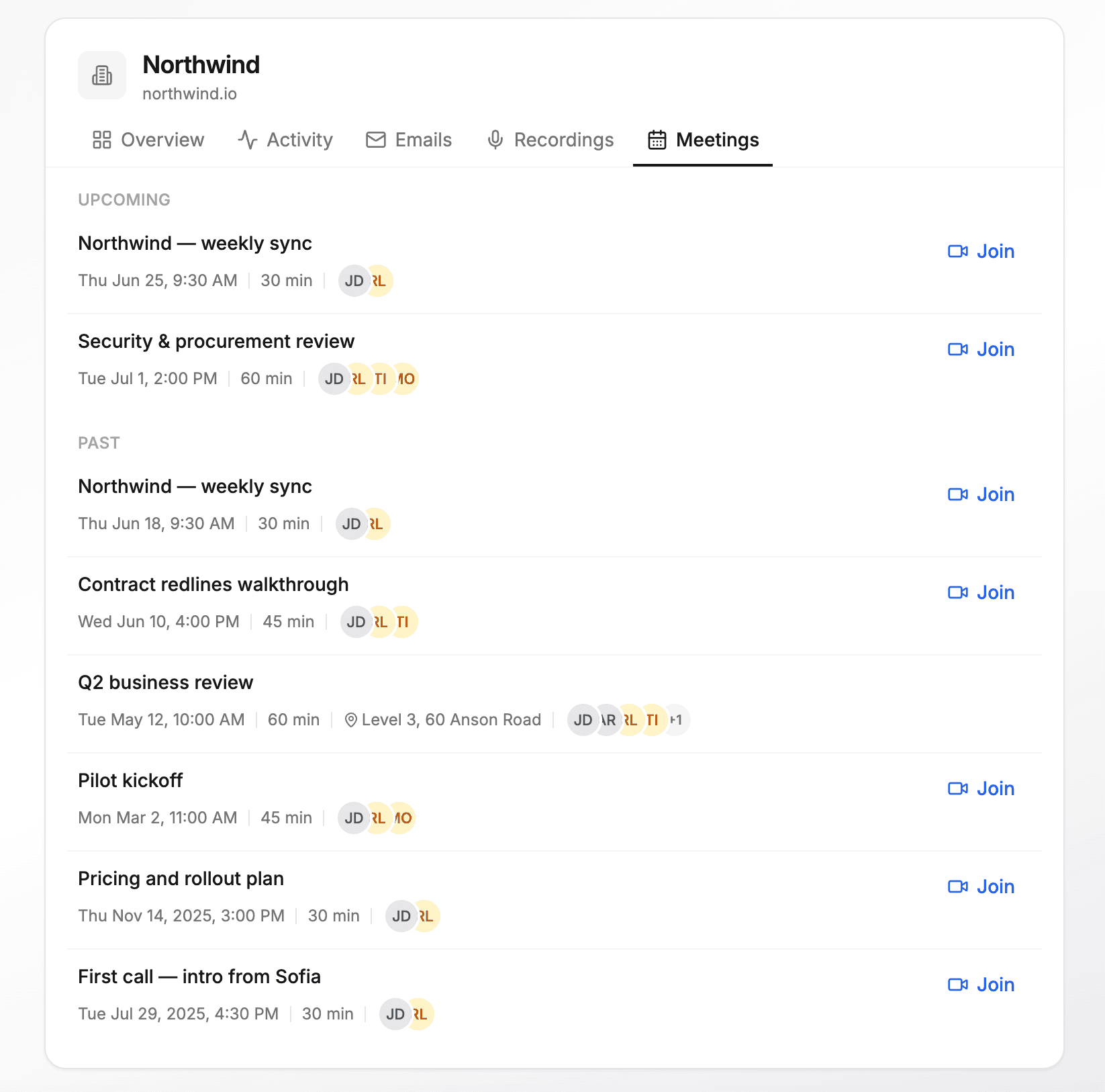
Task: Click the Northwind company building icon
Action: 102,75
